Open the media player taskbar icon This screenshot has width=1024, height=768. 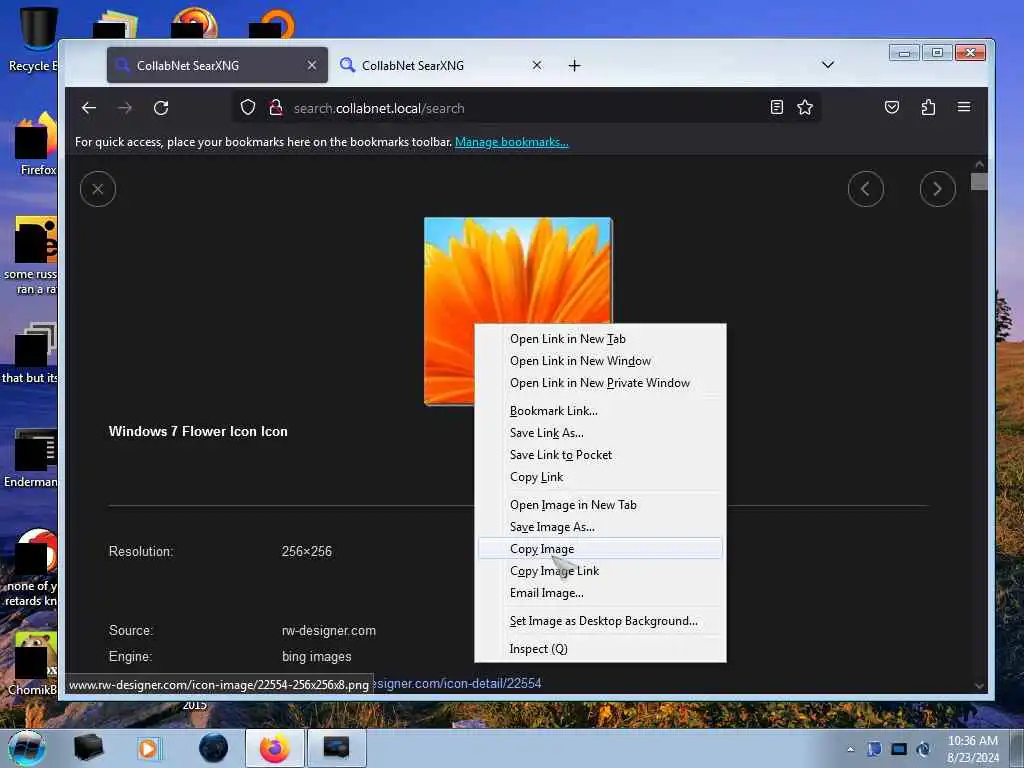point(148,748)
